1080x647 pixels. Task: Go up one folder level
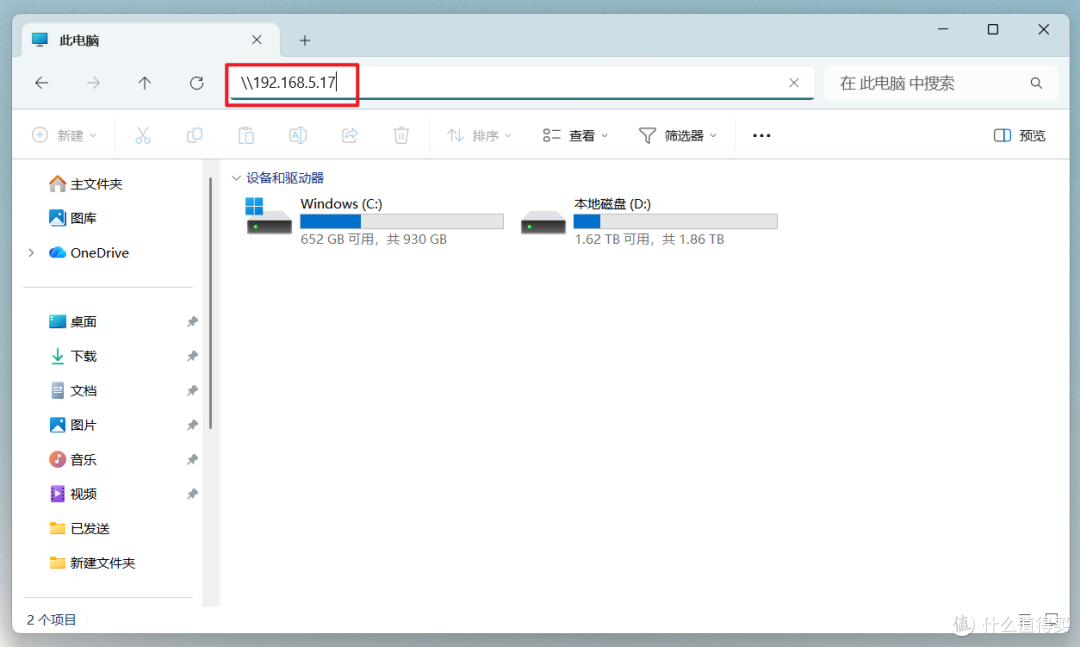pyautogui.click(x=145, y=83)
